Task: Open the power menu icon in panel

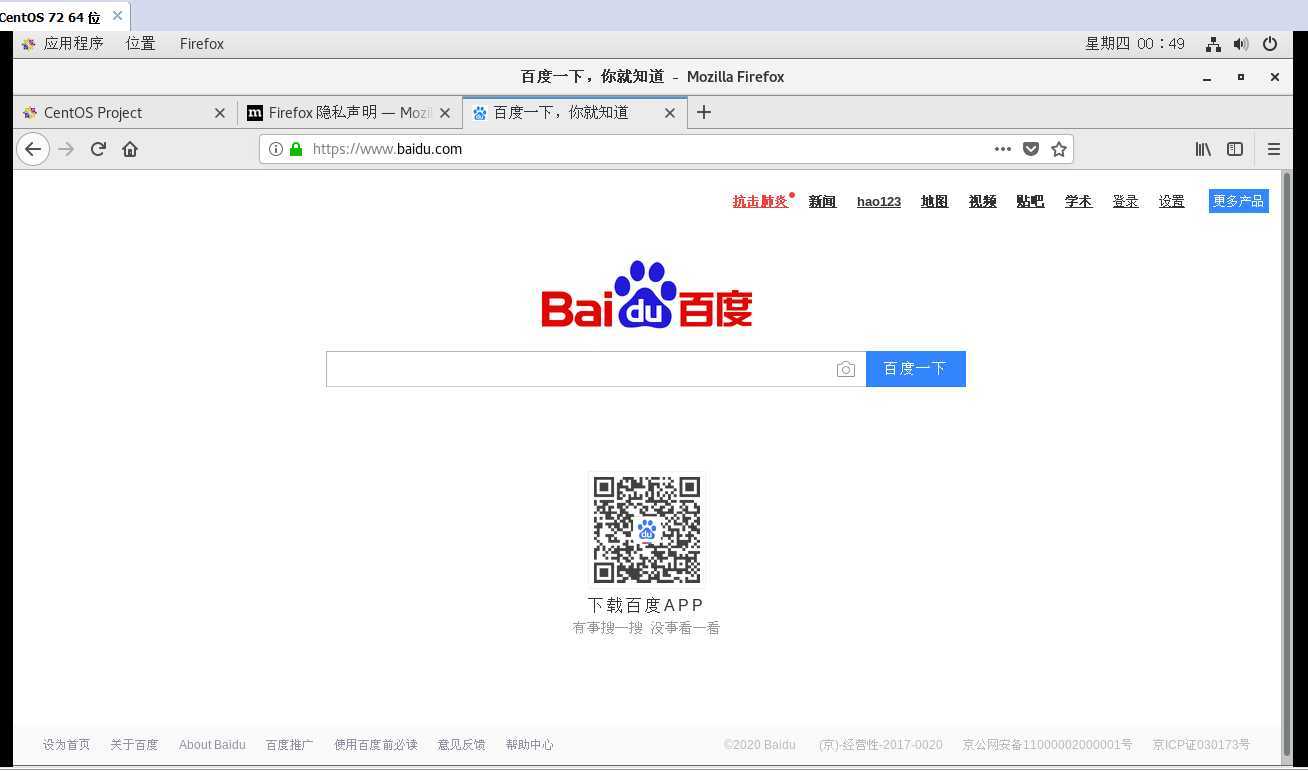Action: coord(1270,44)
